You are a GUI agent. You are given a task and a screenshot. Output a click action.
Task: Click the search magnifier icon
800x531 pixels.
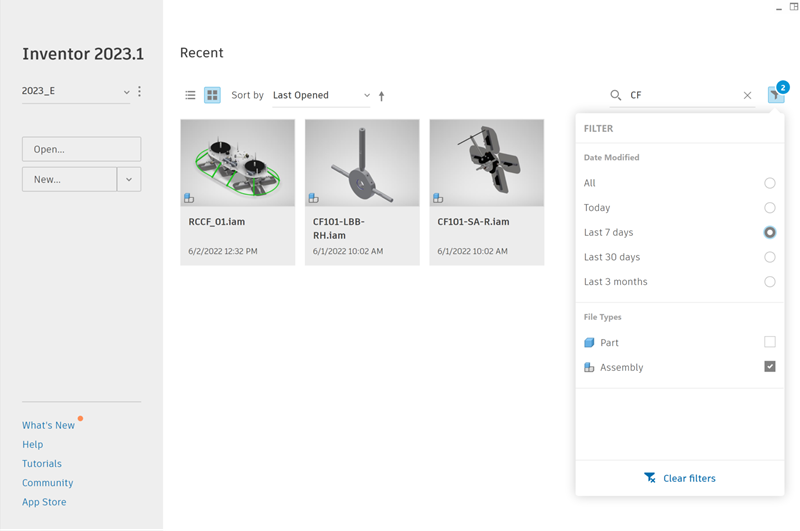[616, 96]
